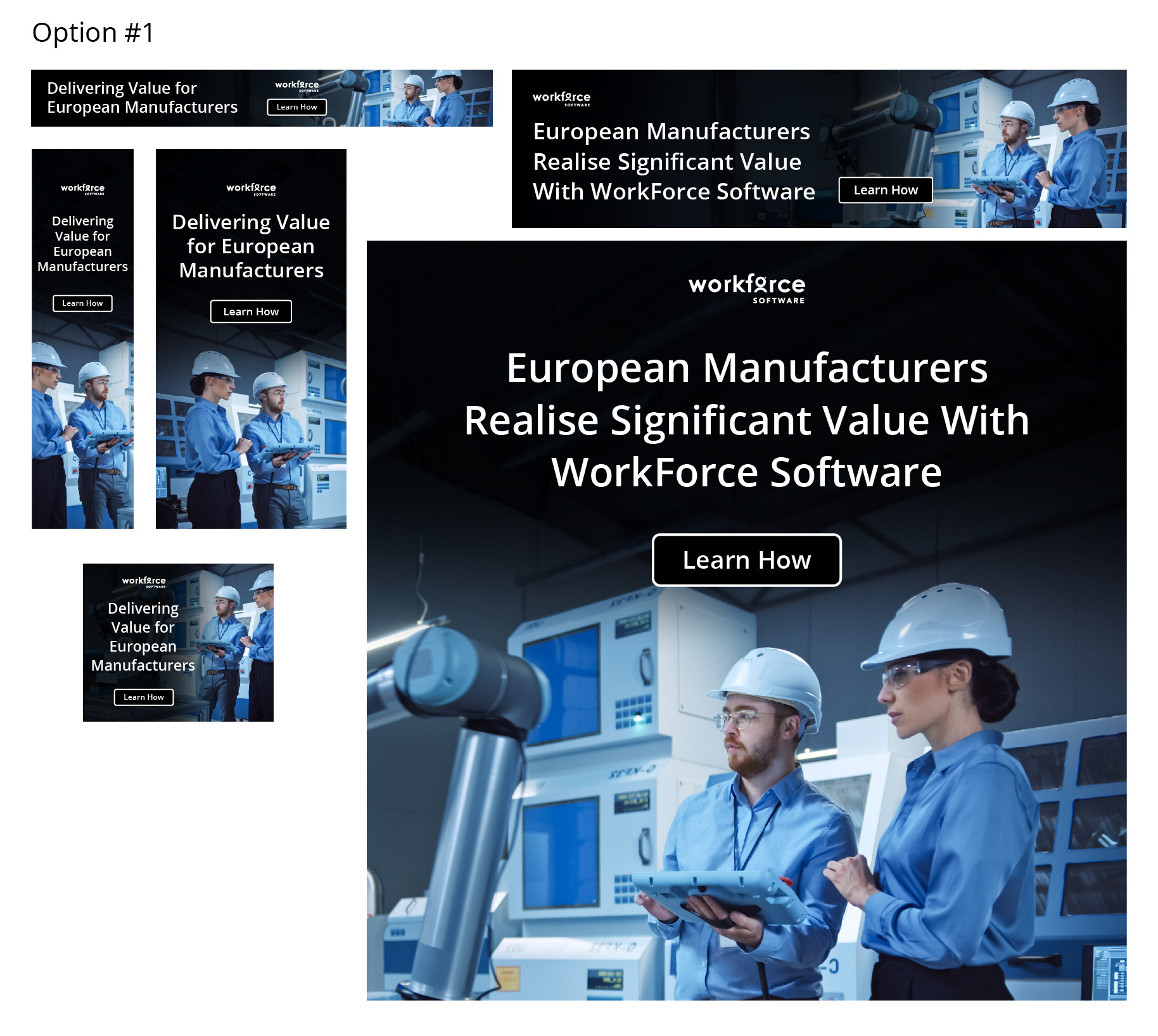
Task: Click the headline text in the wide skyscraper banner
Action: pos(251,246)
